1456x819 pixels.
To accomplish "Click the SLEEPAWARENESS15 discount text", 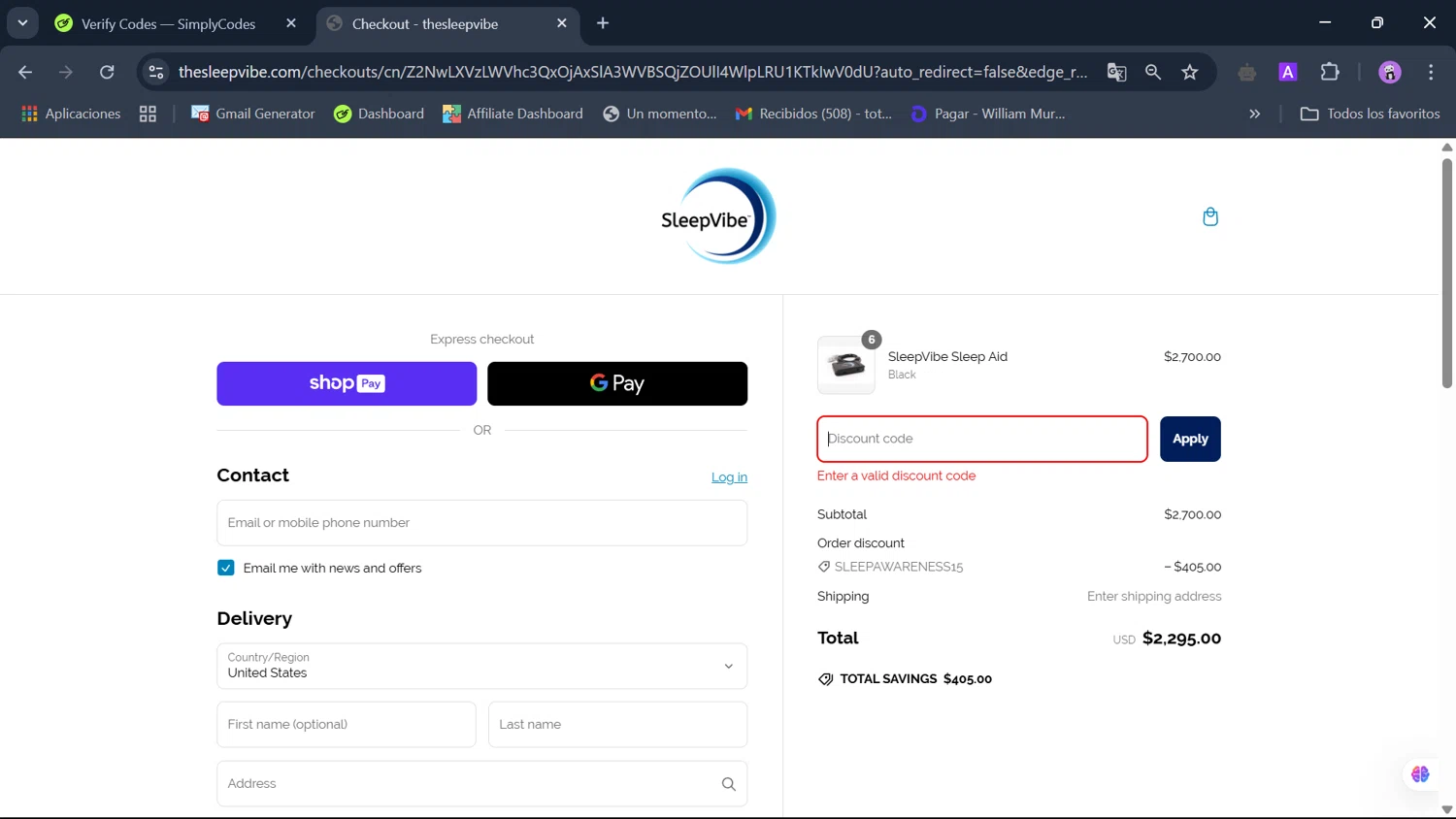I will (x=899, y=567).
